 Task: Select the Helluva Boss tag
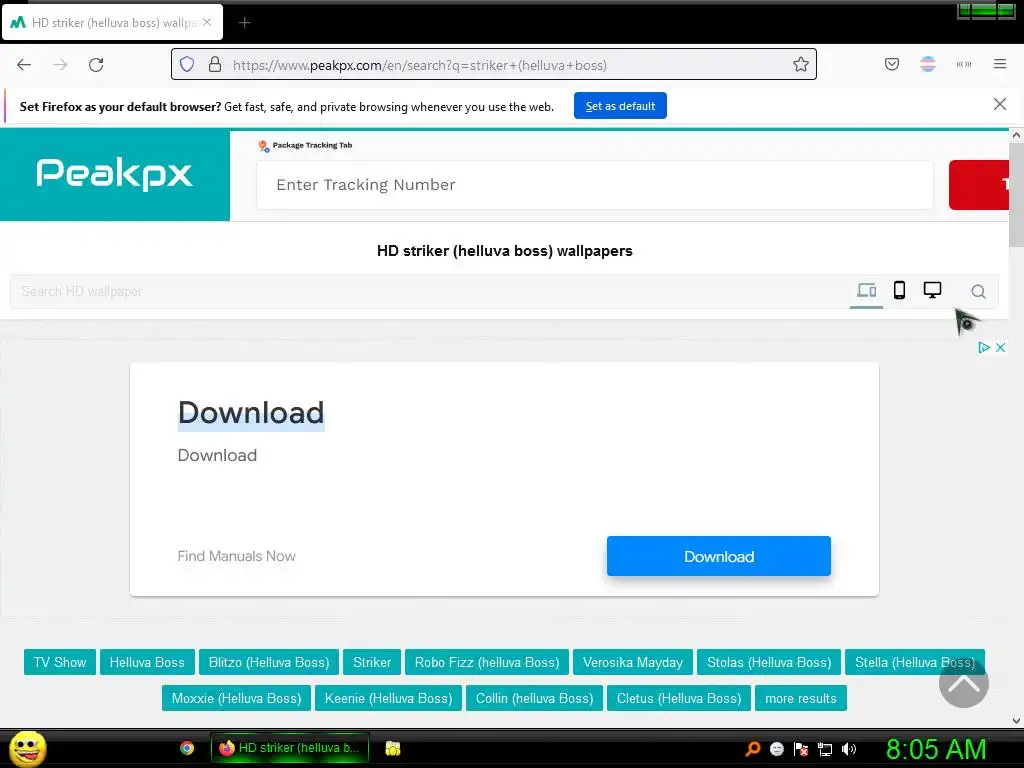click(147, 662)
